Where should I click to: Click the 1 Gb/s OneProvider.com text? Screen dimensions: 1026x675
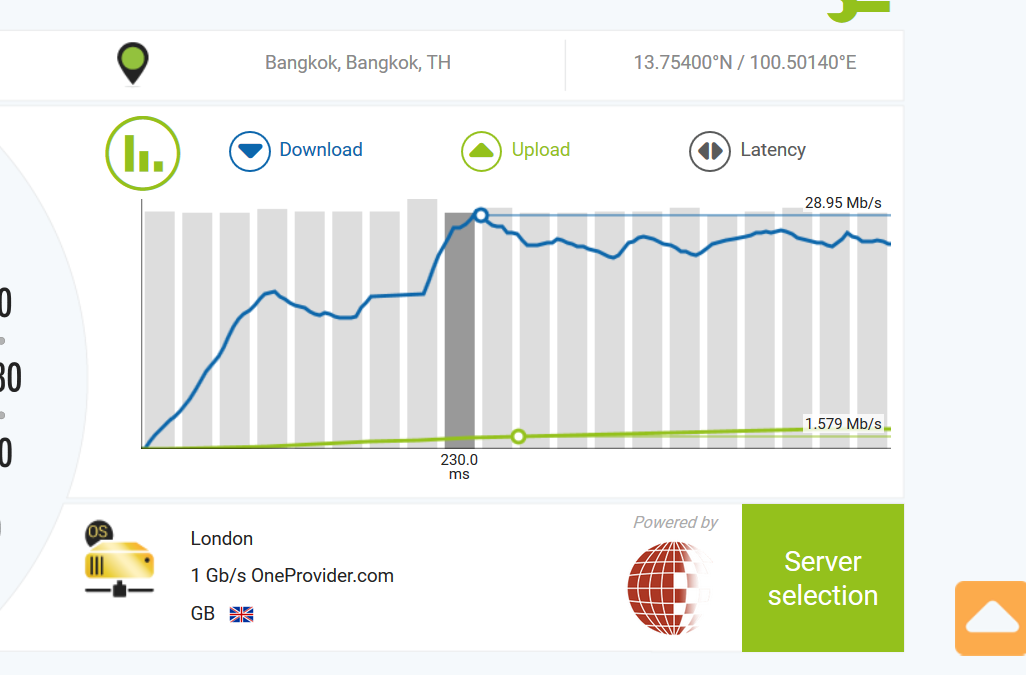292,576
